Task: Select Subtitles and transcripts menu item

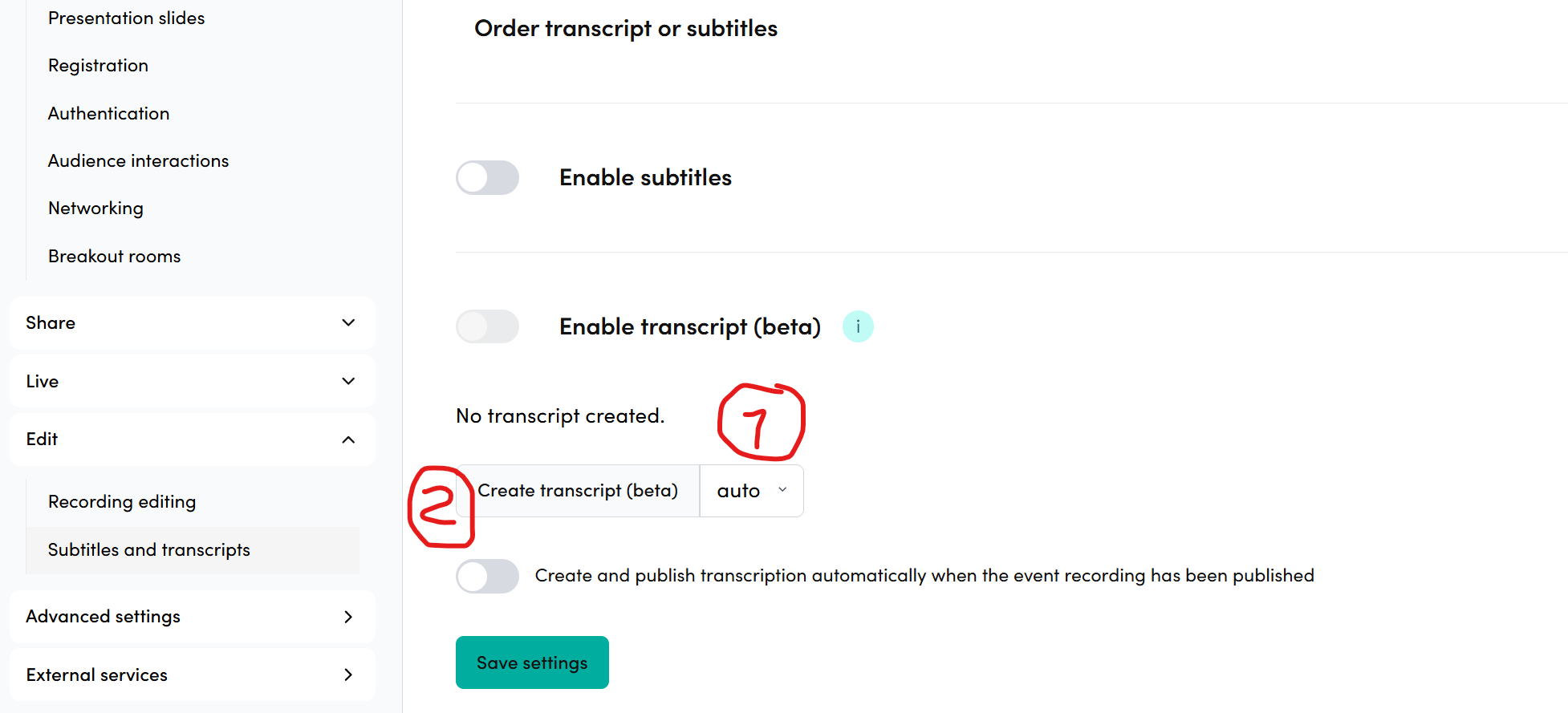Action: [149, 550]
